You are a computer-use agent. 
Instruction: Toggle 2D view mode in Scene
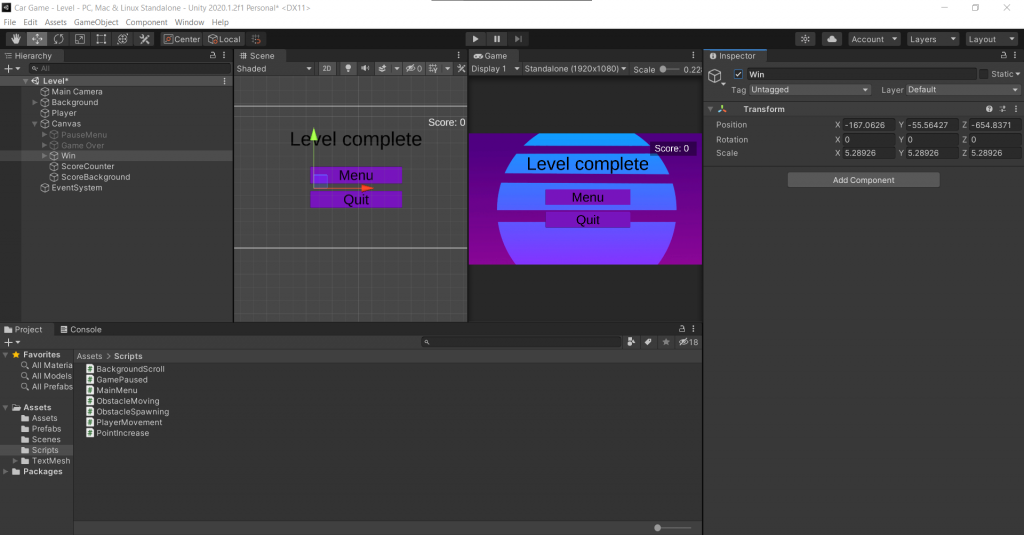[327, 69]
